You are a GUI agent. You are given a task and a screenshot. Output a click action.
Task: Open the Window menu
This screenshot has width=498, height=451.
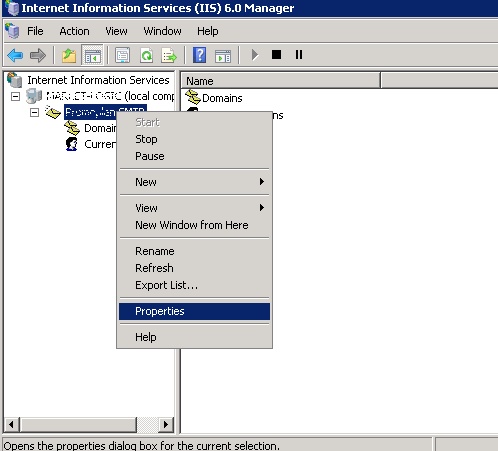pyautogui.click(x=162, y=31)
